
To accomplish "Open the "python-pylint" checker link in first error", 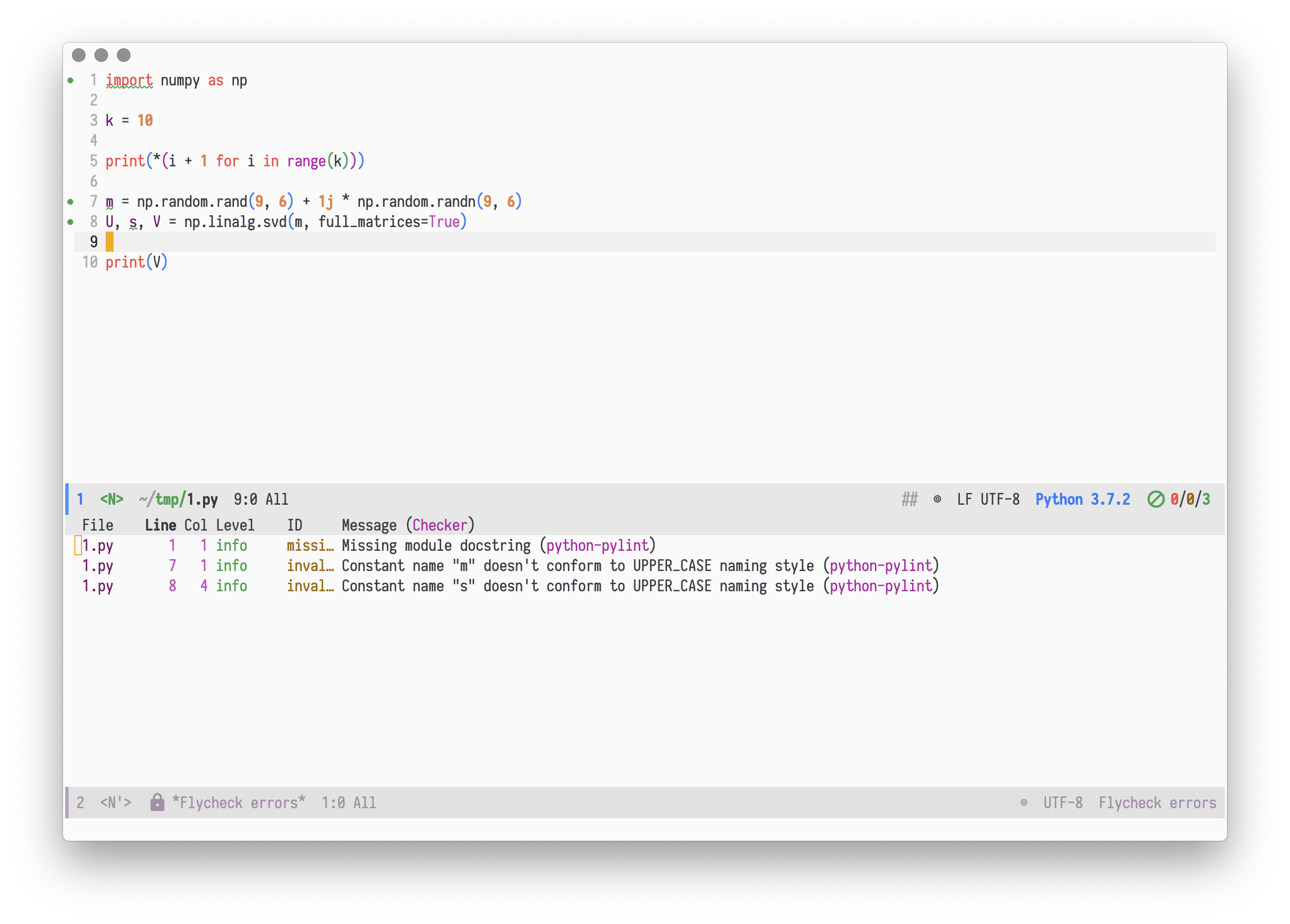I will pos(597,545).
